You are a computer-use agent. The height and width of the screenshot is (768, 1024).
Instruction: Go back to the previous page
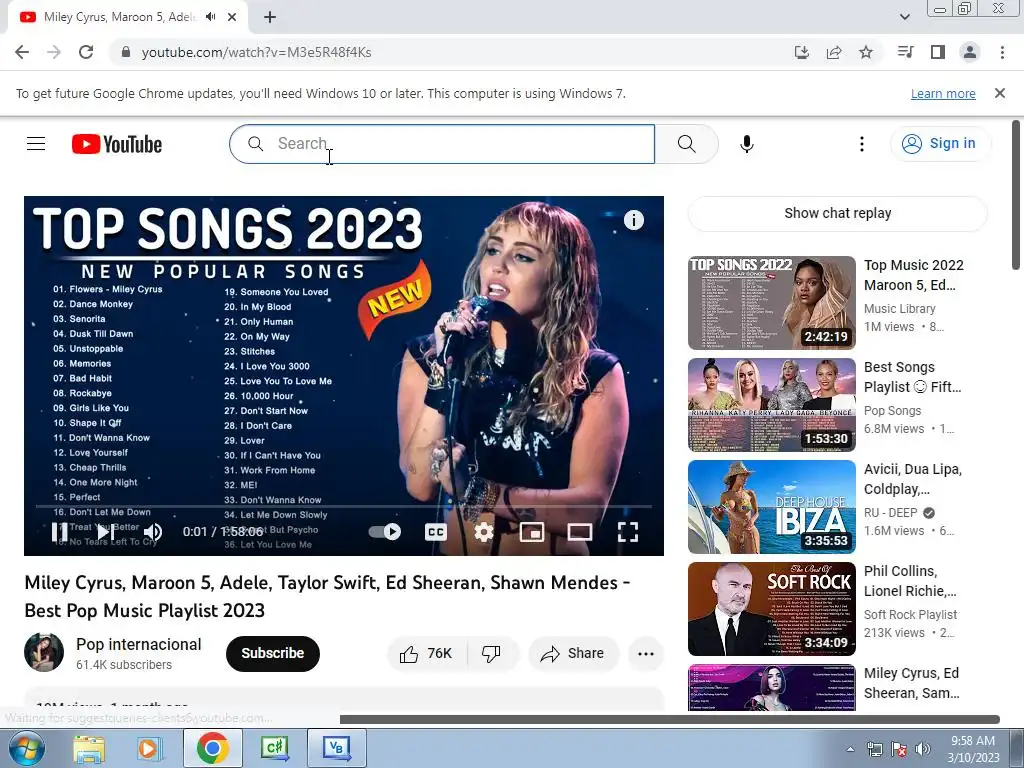[x=22, y=52]
